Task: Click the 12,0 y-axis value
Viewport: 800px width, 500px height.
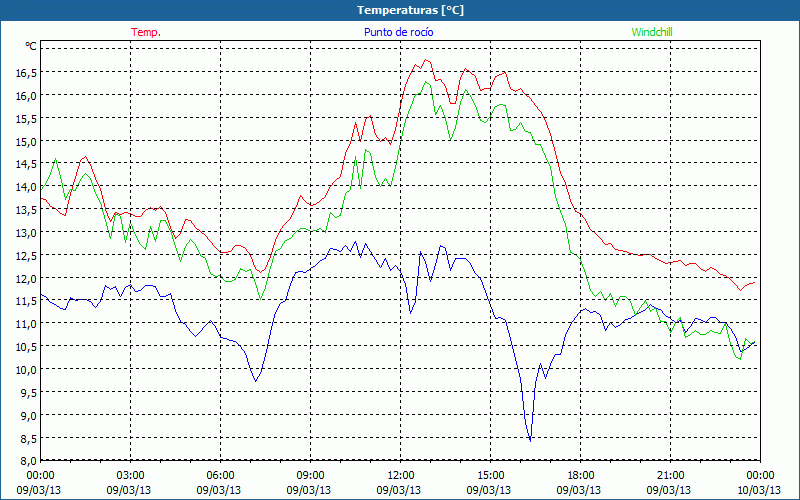Action: coord(26,279)
